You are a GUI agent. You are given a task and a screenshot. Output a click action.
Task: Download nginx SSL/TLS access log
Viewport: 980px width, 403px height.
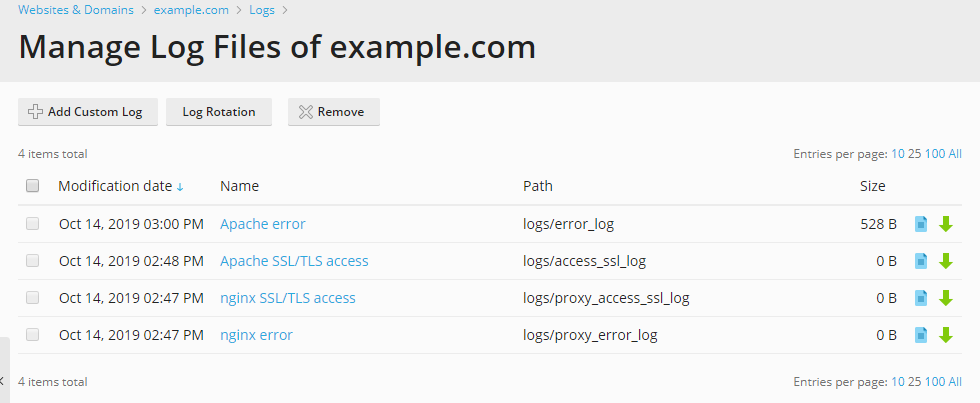[x=946, y=298]
